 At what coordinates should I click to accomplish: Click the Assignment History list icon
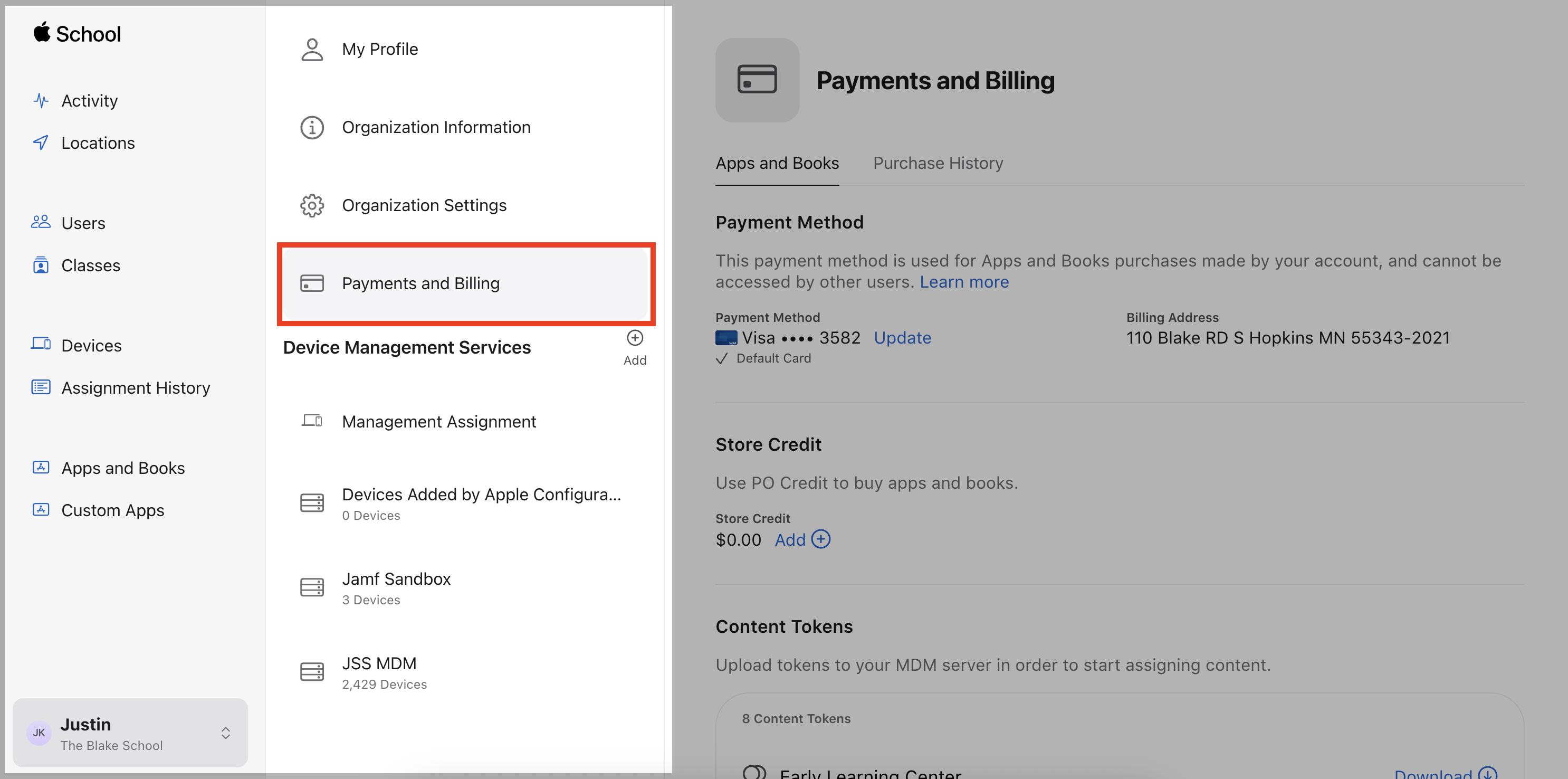tap(41, 387)
